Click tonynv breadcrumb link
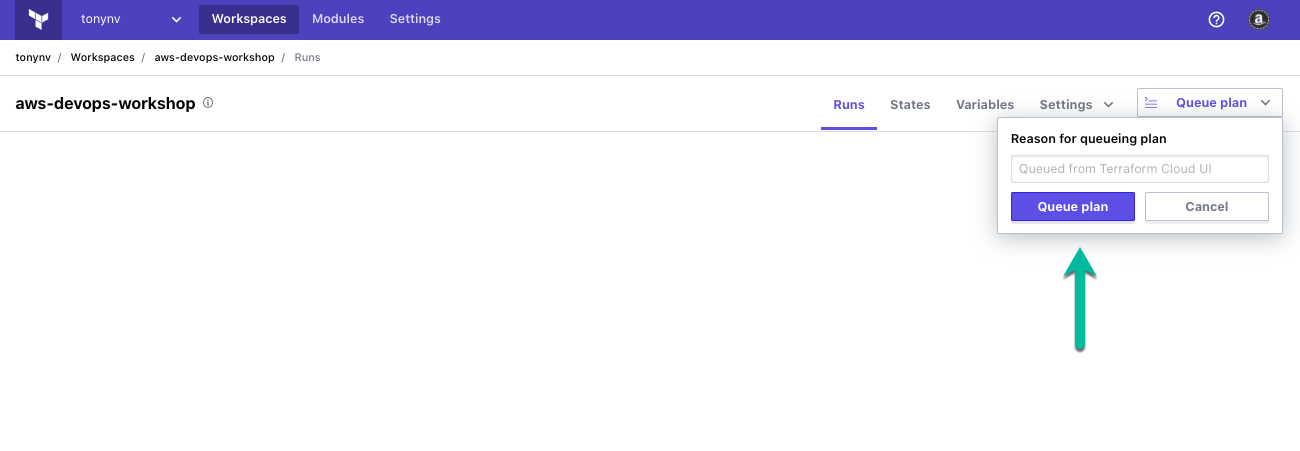Screen dimensions: 1300x451 [33, 57]
